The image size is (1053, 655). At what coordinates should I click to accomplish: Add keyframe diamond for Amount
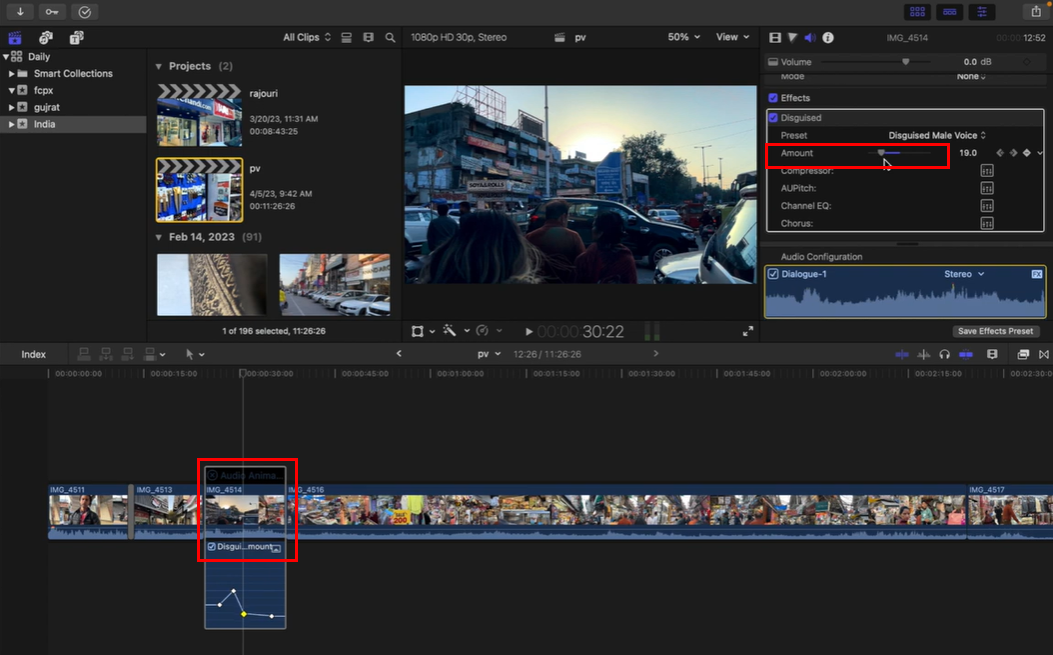1026,153
